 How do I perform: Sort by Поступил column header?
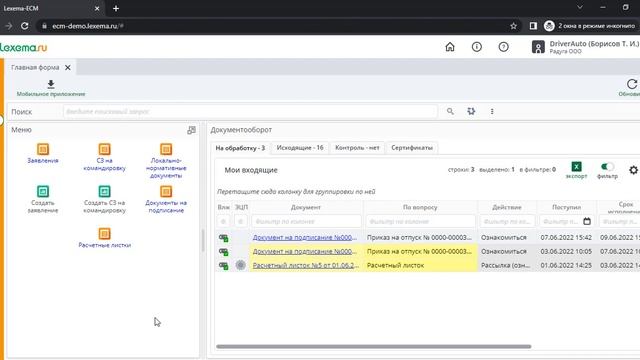click(567, 207)
